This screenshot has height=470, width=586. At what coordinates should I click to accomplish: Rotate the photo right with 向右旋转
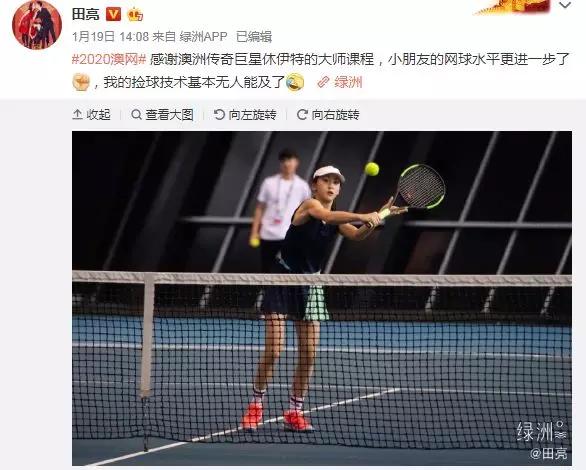click(329, 115)
